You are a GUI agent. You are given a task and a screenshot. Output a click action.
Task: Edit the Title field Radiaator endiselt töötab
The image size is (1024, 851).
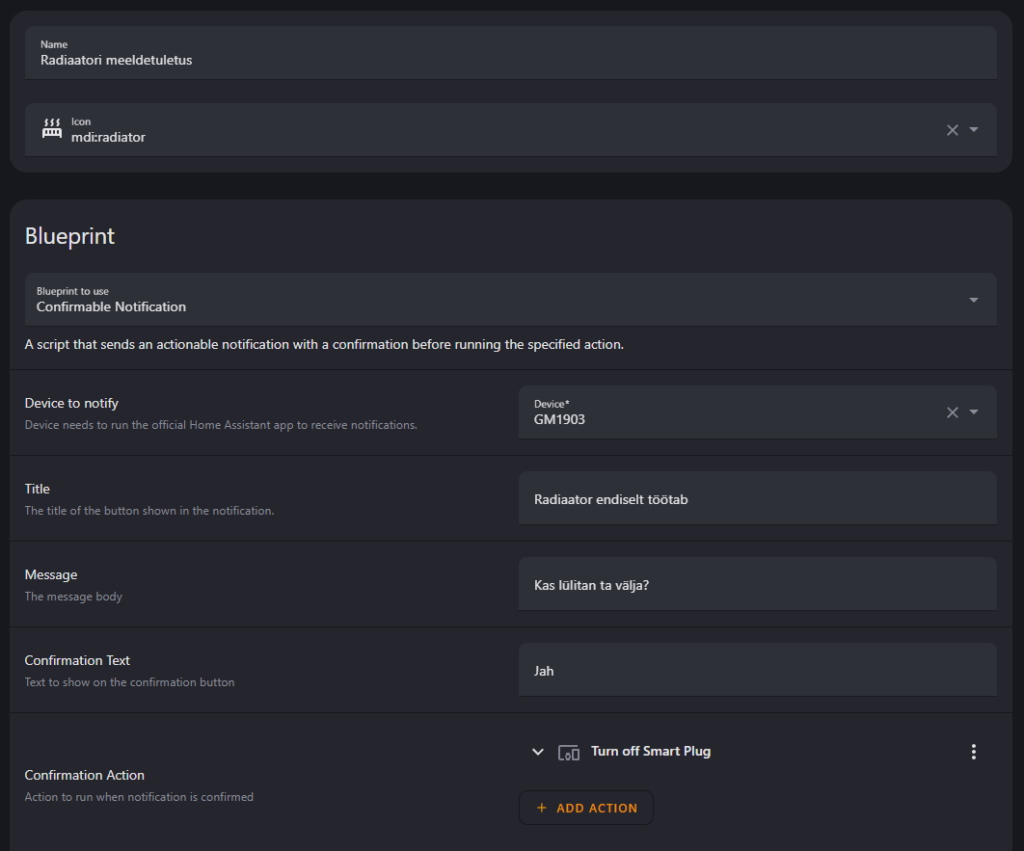point(758,498)
